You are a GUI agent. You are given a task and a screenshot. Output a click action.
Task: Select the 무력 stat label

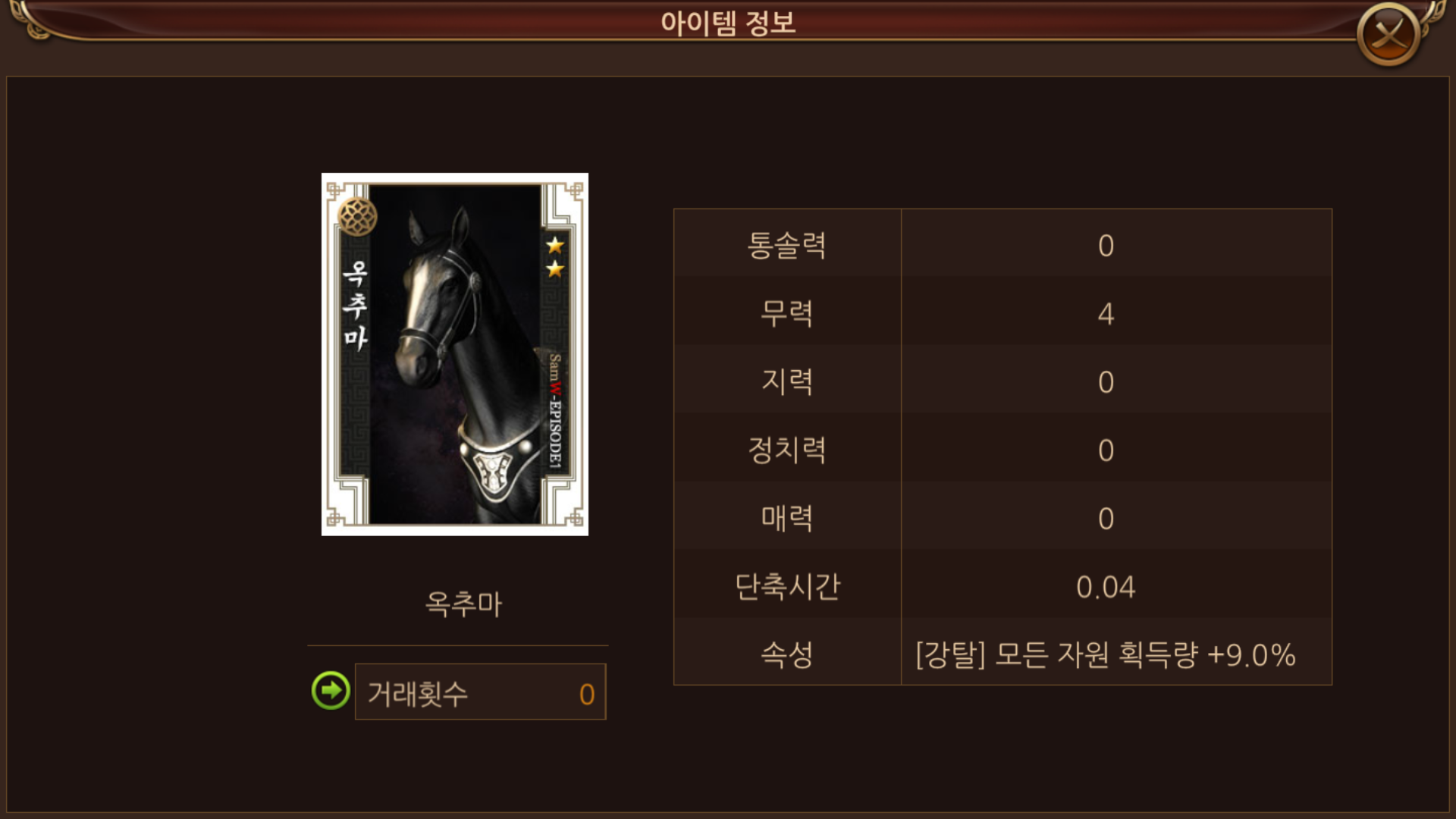click(x=786, y=313)
